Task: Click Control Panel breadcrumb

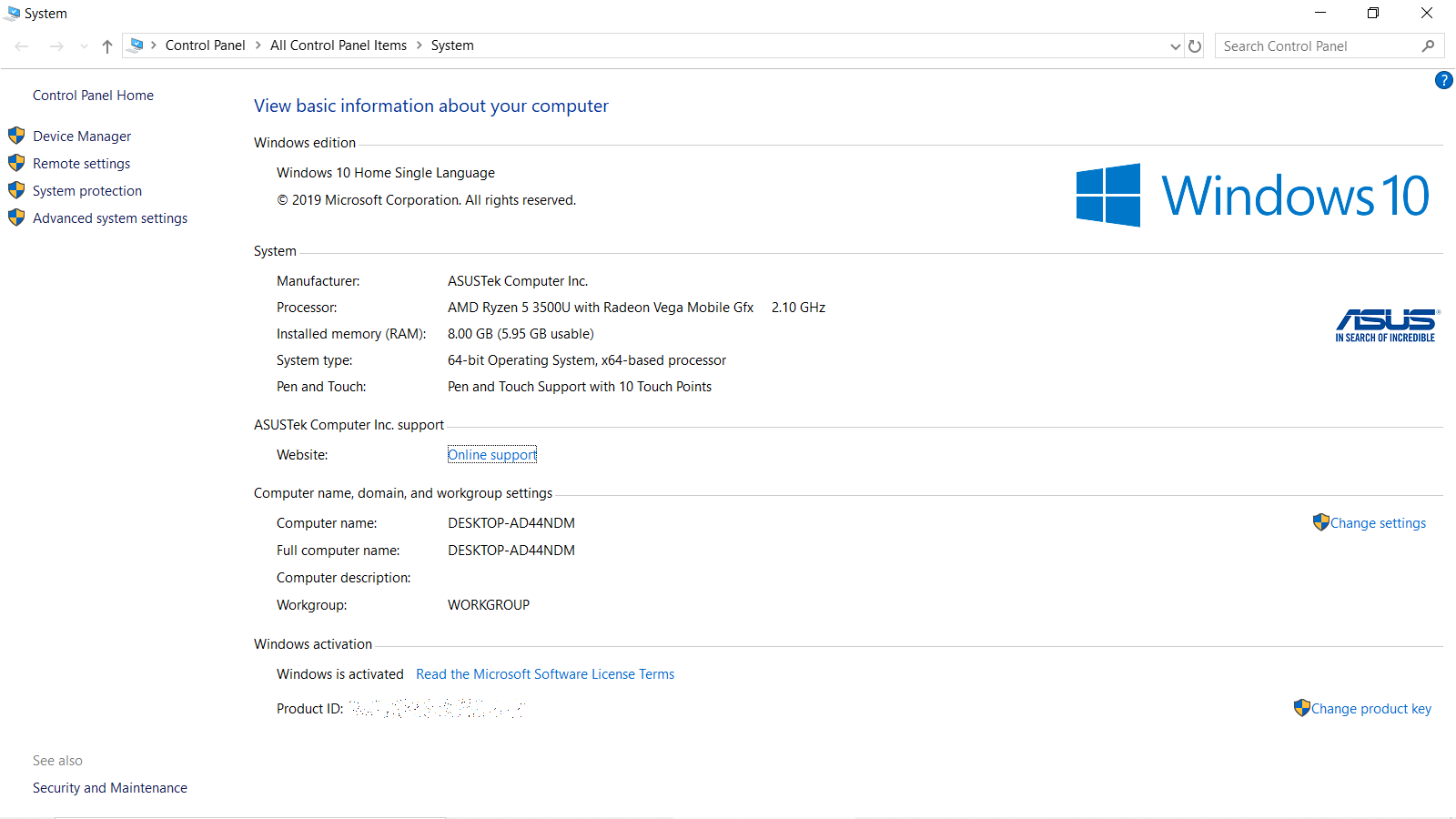Action: (x=206, y=45)
